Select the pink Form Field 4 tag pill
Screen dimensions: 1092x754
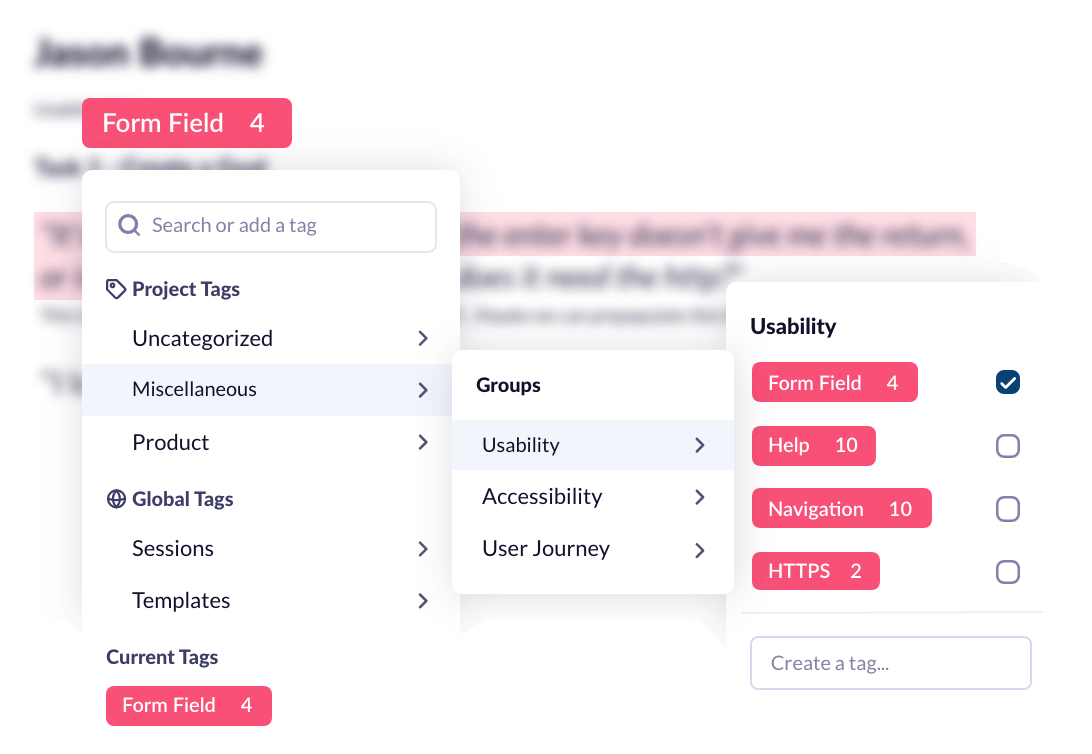834,382
